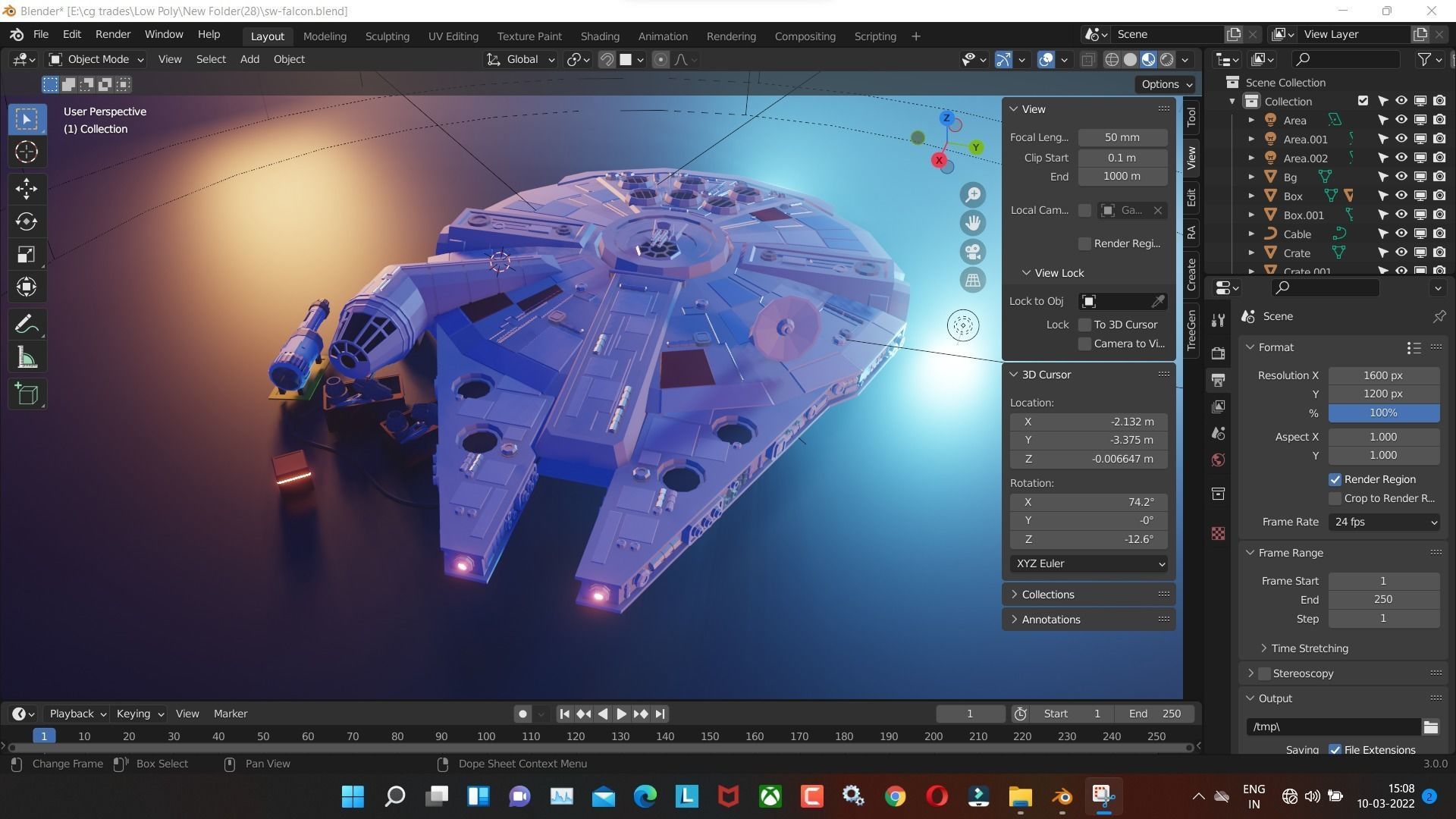
Task: Uncheck Render Region in Format panel
Action: (x=1335, y=479)
